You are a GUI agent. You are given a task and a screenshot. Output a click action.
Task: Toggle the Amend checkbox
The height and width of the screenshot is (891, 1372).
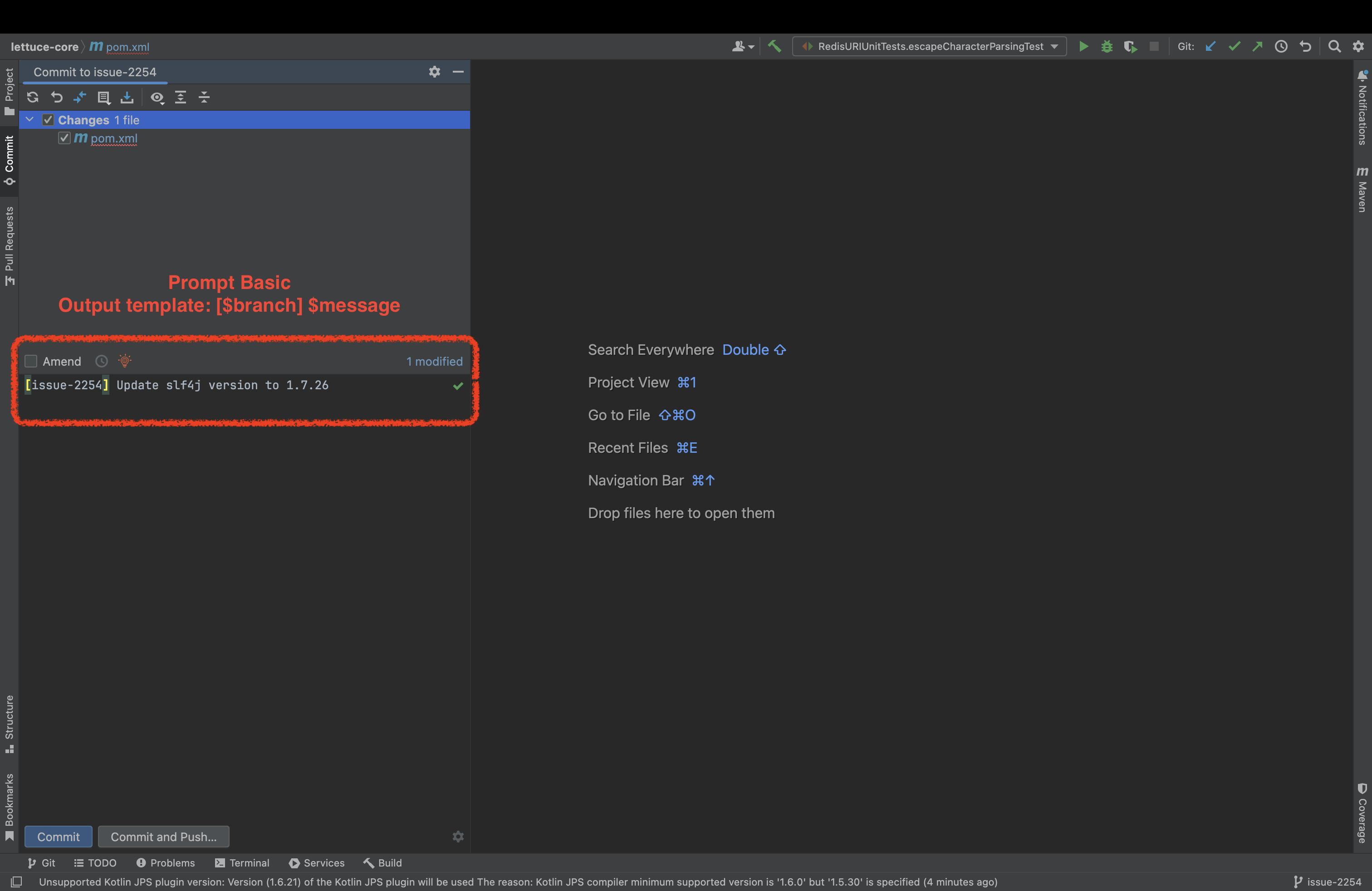tap(31, 362)
